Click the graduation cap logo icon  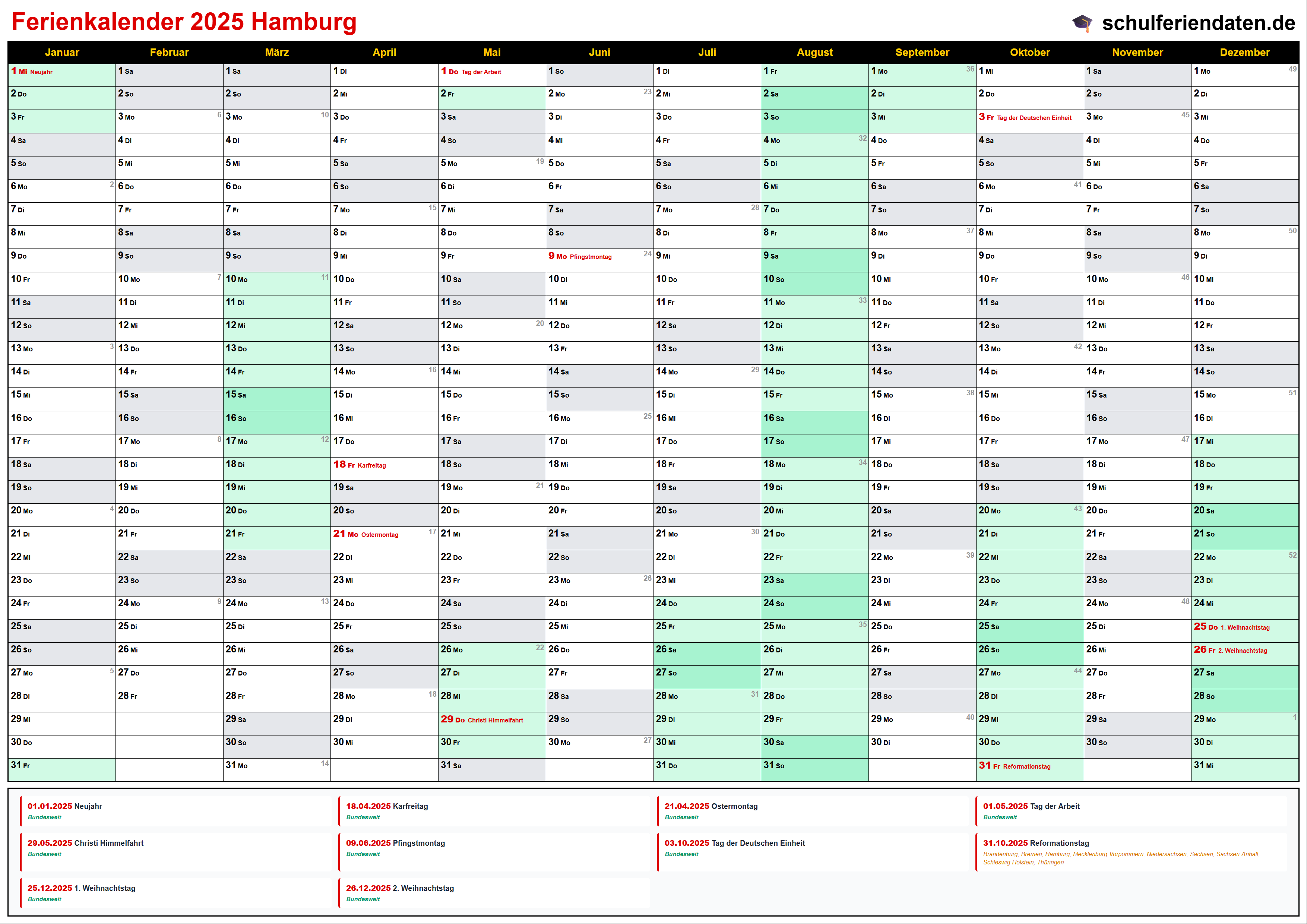pos(1082,23)
